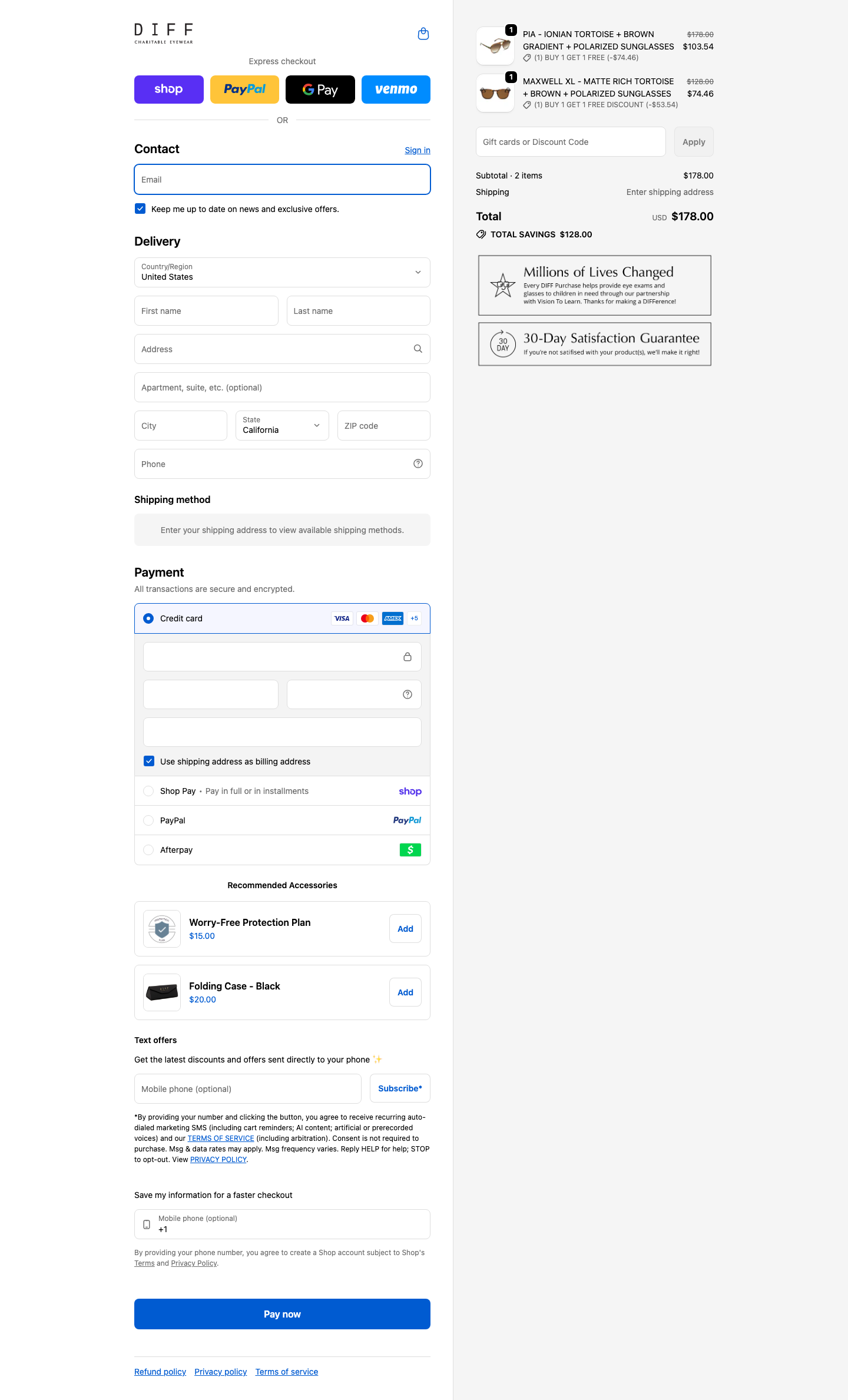The image size is (848, 1400).
Task: Select the PayPal payment radio button
Action: pyautogui.click(x=148, y=820)
